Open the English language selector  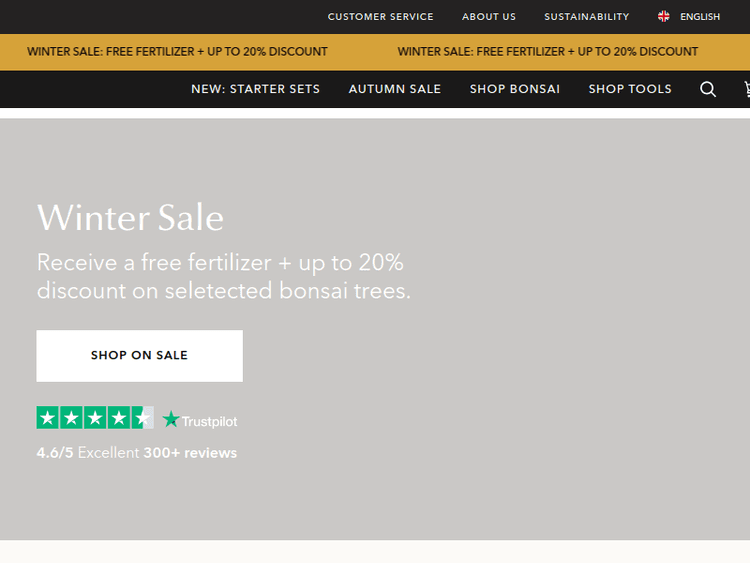(x=700, y=17)
